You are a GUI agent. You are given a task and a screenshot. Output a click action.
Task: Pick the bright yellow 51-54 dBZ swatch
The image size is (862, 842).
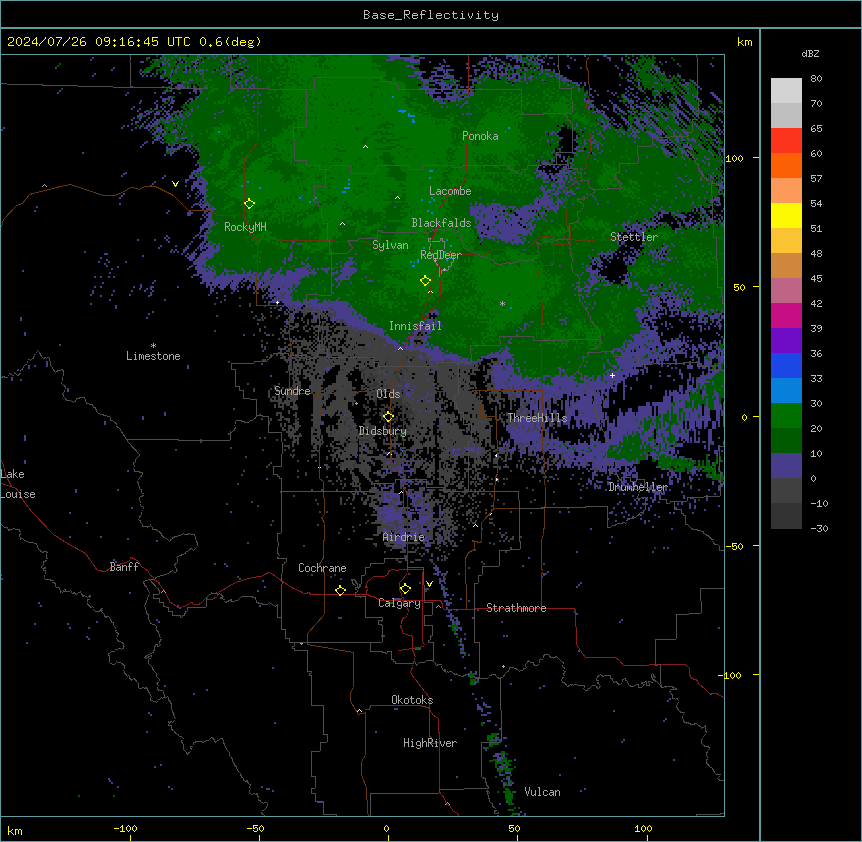click(786, 215)
